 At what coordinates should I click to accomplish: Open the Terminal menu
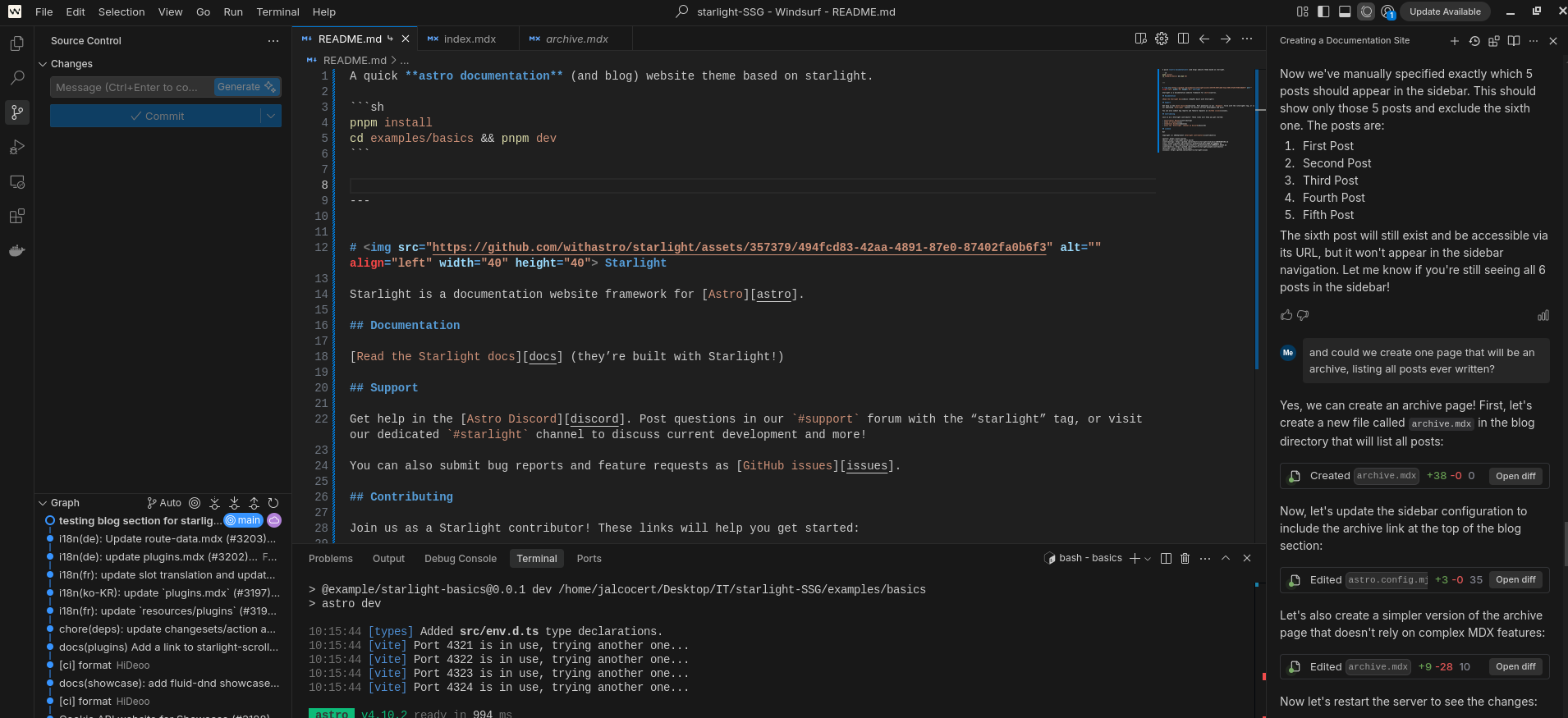[x=277, y=12]
